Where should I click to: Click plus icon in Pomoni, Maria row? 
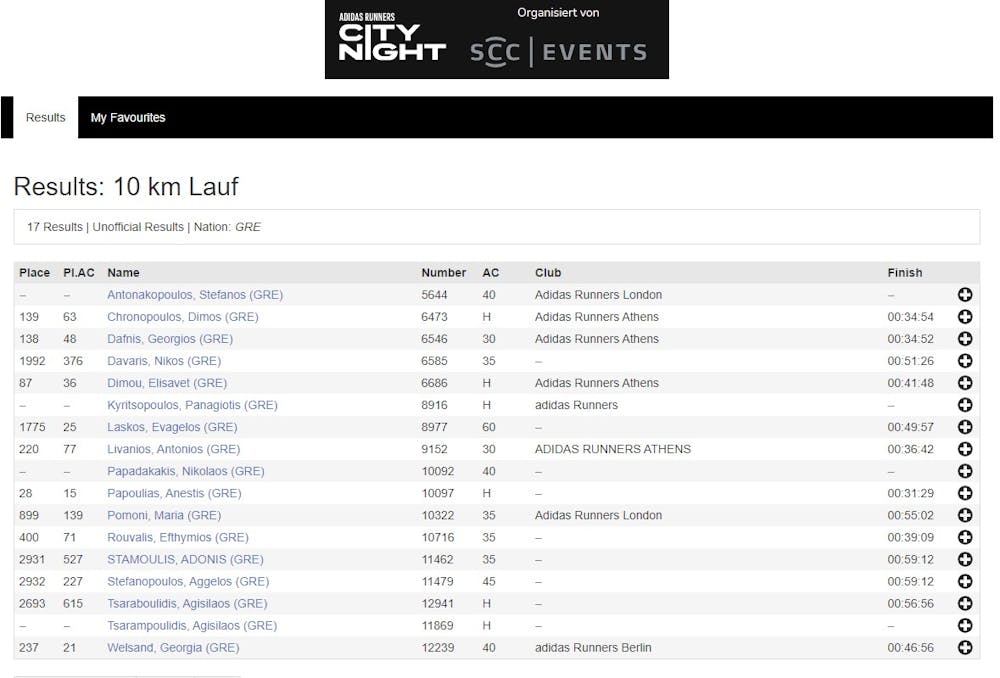965,515
